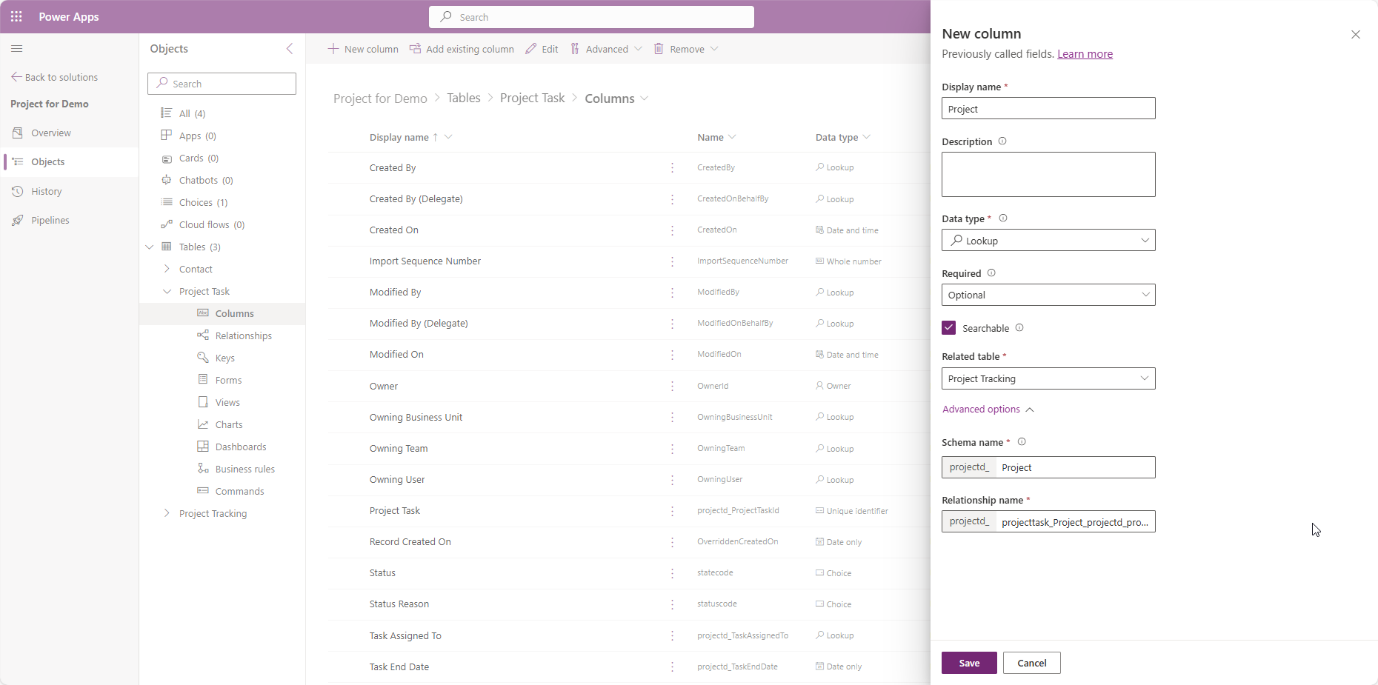This screenshot has width=1378, height=685.
Task: Select Forms under Project Task
Action: point(228,380)
